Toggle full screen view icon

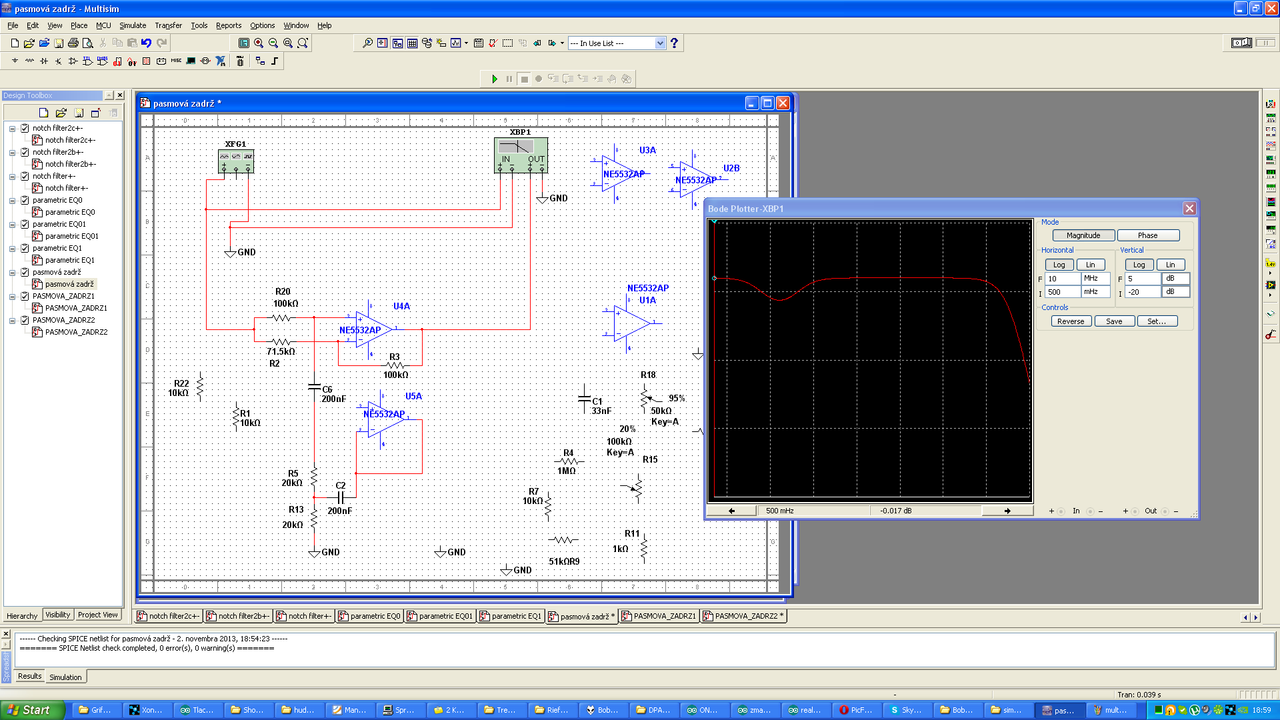(244, 44)
